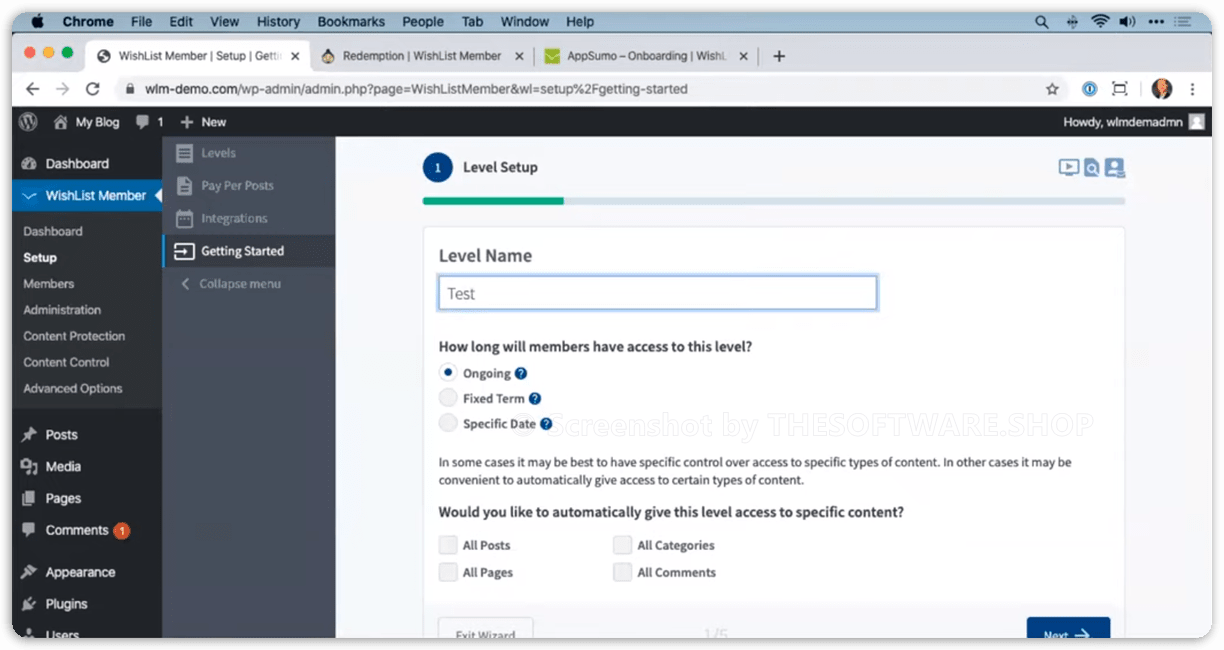1224x650 pixels.
Task: Go back with the browser back arrow
Action: (33, 89)
